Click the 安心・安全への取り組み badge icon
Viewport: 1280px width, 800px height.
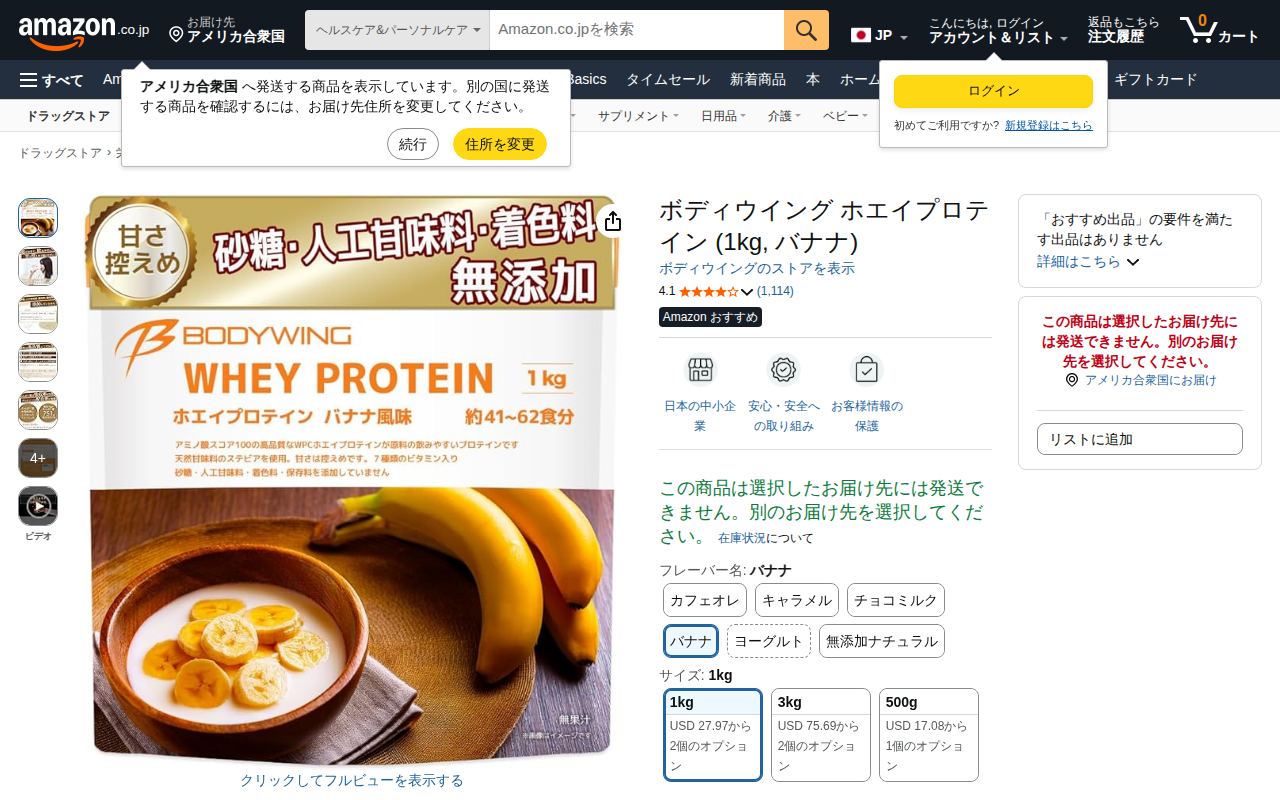(x=783, y=370)
